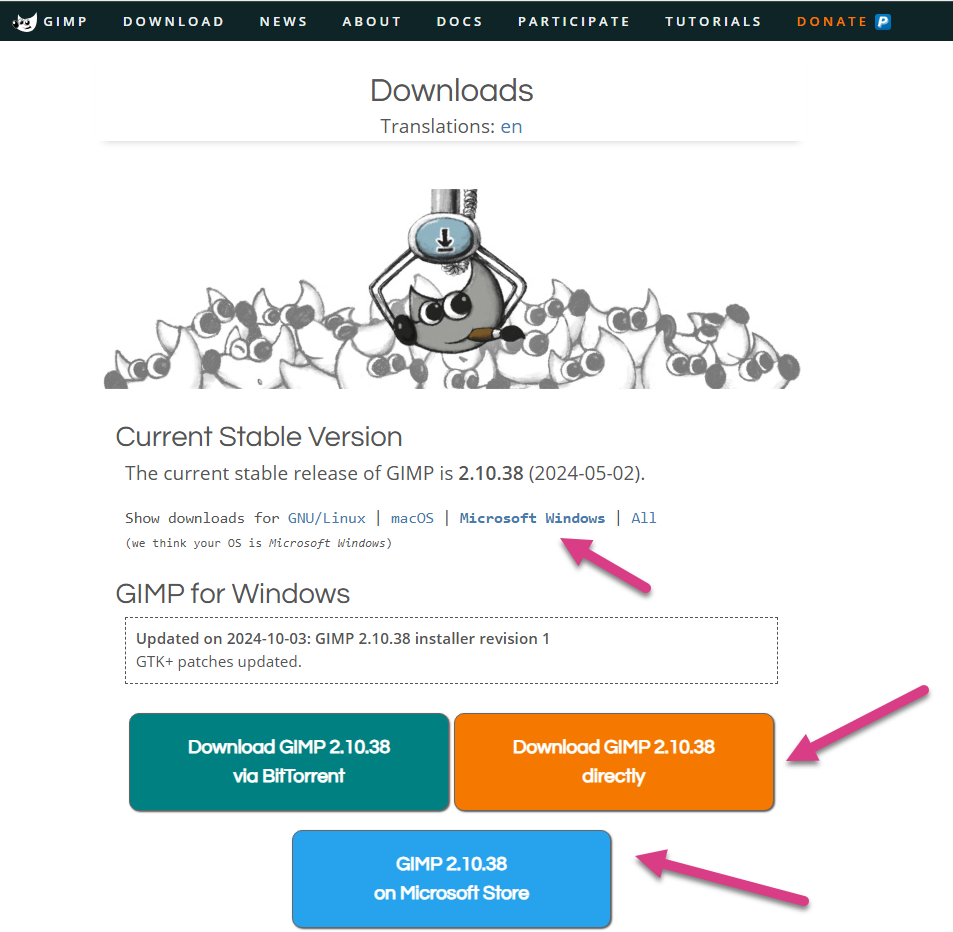Viewport: 953px width, 932px height.
Task: Open the Participate menu item
Action: [574, 22]
